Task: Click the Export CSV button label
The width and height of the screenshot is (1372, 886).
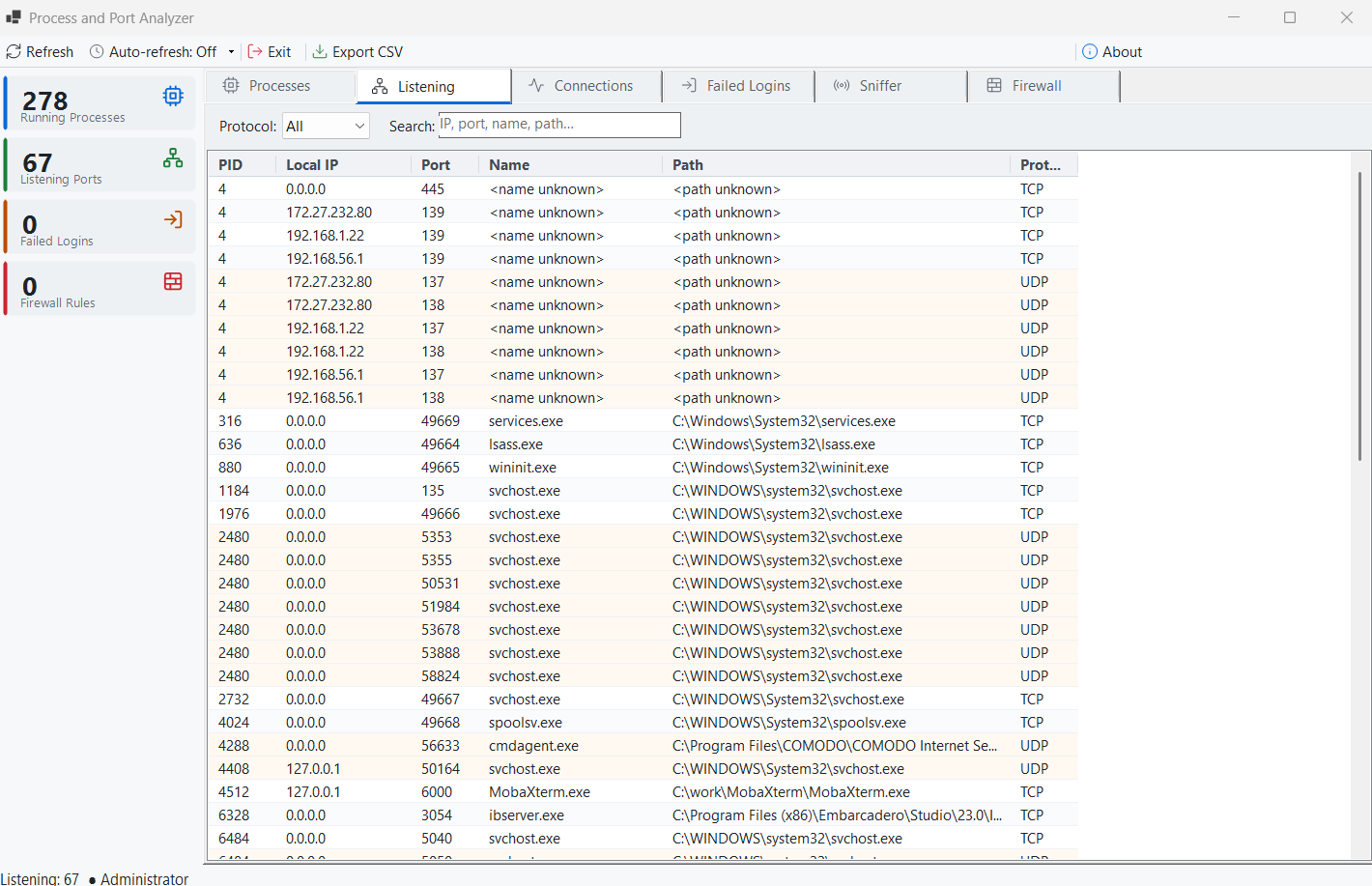Action: 367,52
